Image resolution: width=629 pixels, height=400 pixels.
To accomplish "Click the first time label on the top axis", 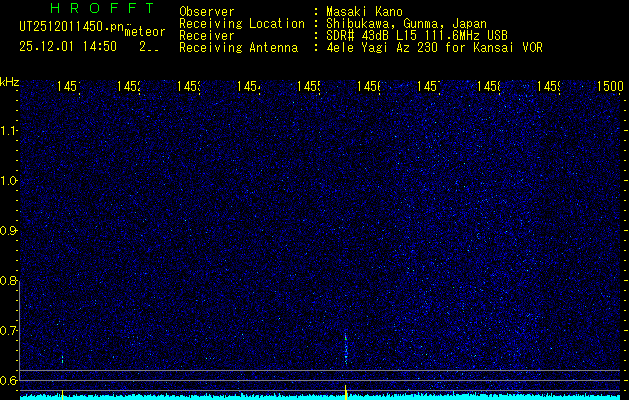I will coord(69,88).
